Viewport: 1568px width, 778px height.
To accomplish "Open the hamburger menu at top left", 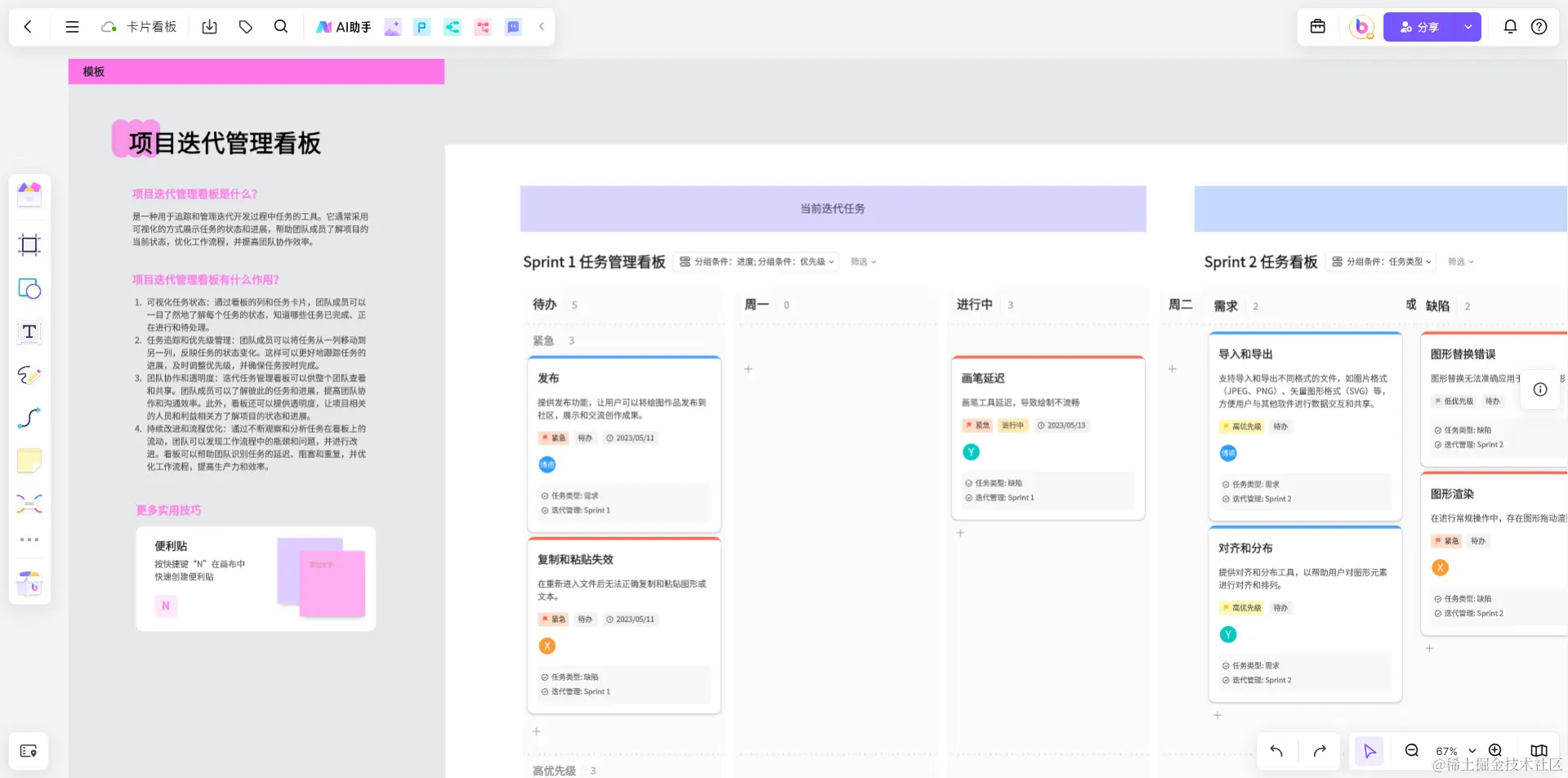I will tap(72, 26).
